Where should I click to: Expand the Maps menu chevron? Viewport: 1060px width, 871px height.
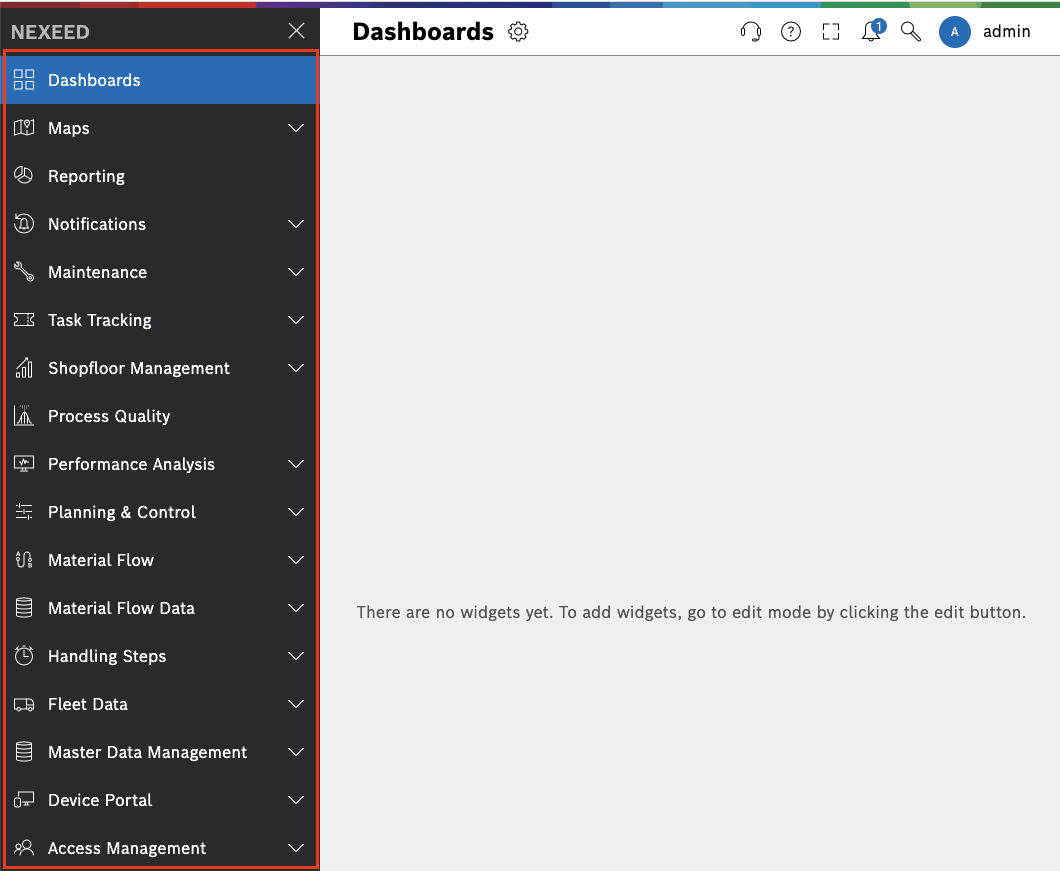296,128
